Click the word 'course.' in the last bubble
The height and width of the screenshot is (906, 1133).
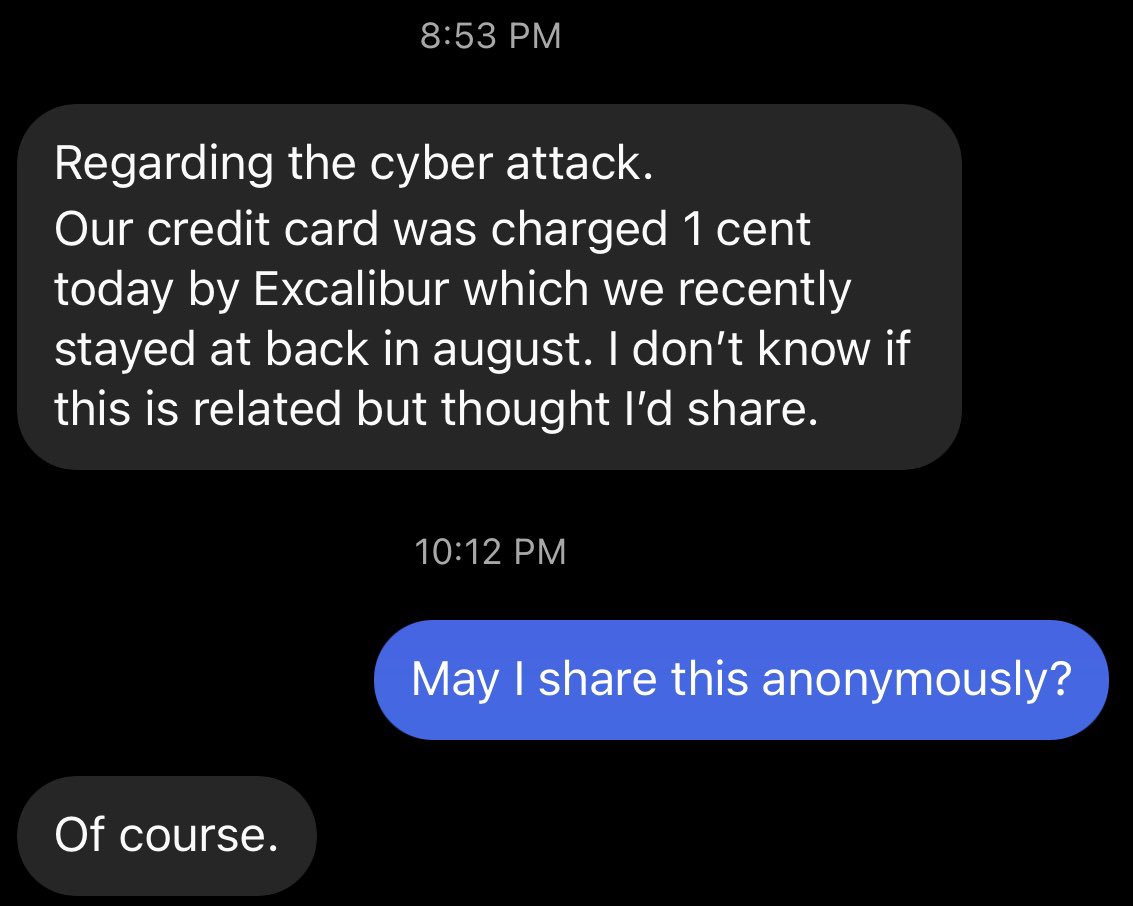pyautogui.click(x=199, y=836)
